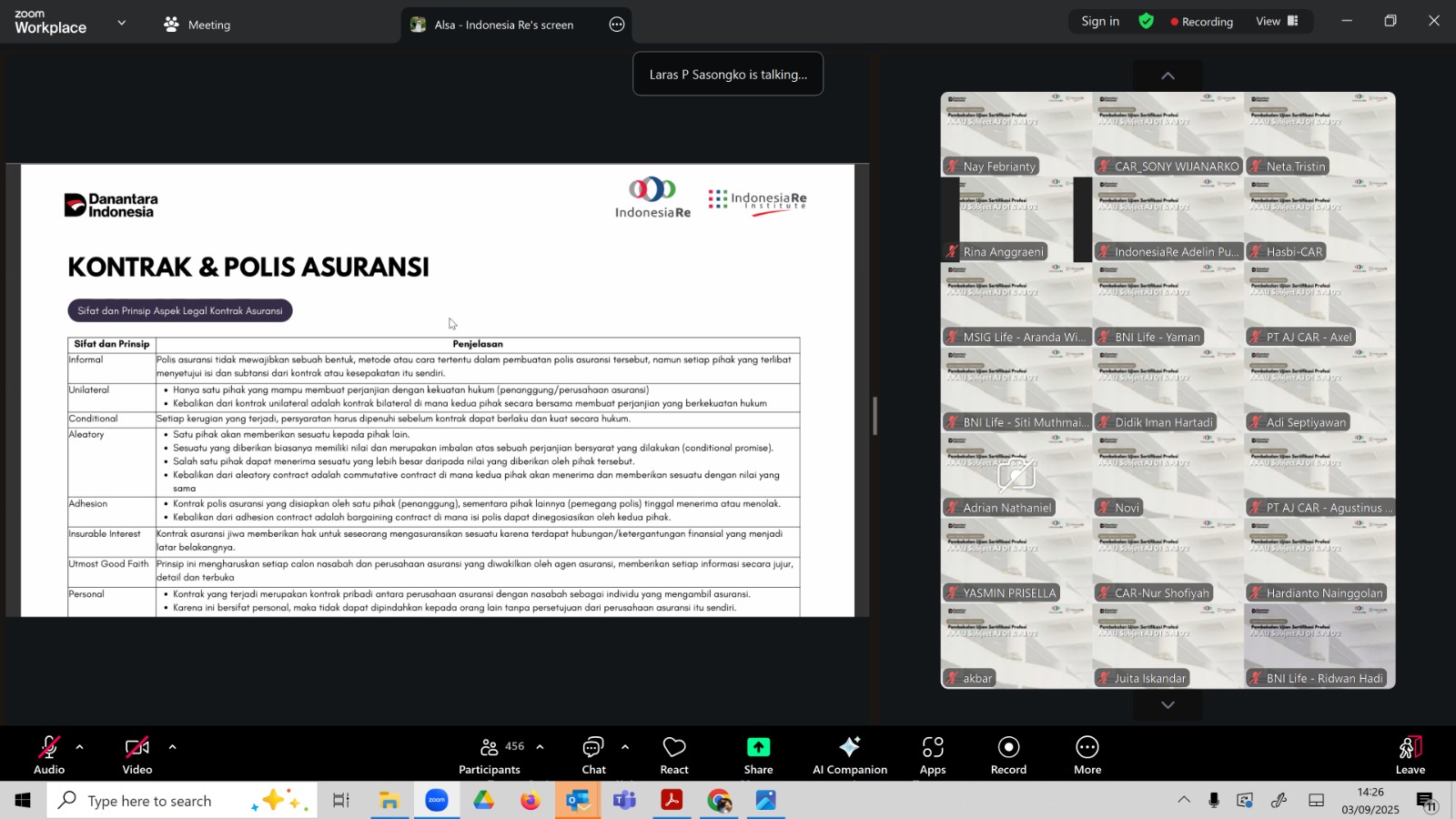
Task: Click the React heart icon
Action: 674,755
